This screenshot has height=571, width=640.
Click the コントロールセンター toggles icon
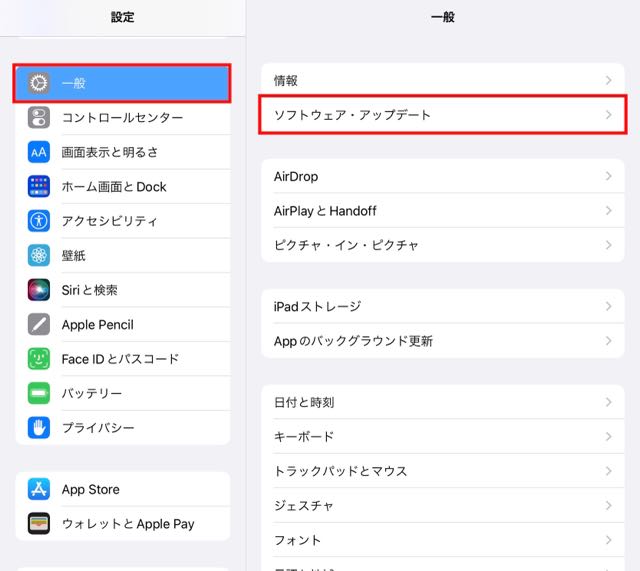tap(39, 118)
